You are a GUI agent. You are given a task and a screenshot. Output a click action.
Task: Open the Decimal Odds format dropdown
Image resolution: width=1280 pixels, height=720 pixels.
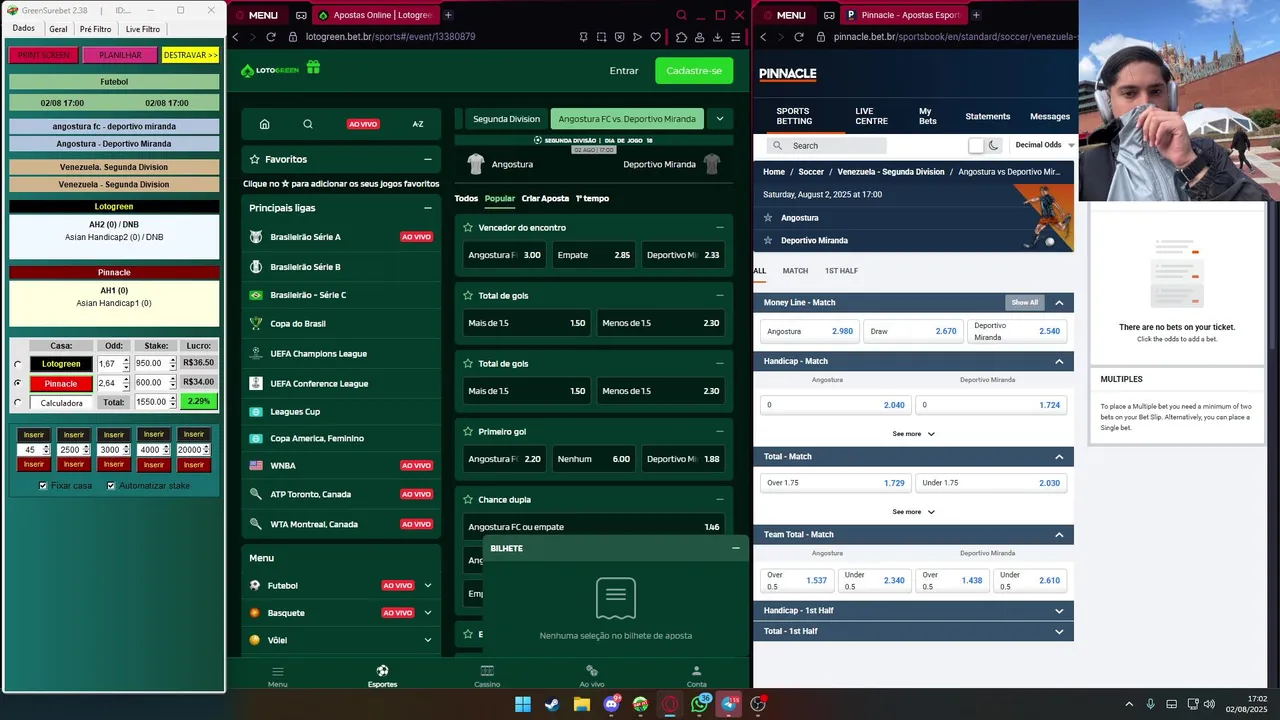pyautogui.click(x=1044, y=145)
